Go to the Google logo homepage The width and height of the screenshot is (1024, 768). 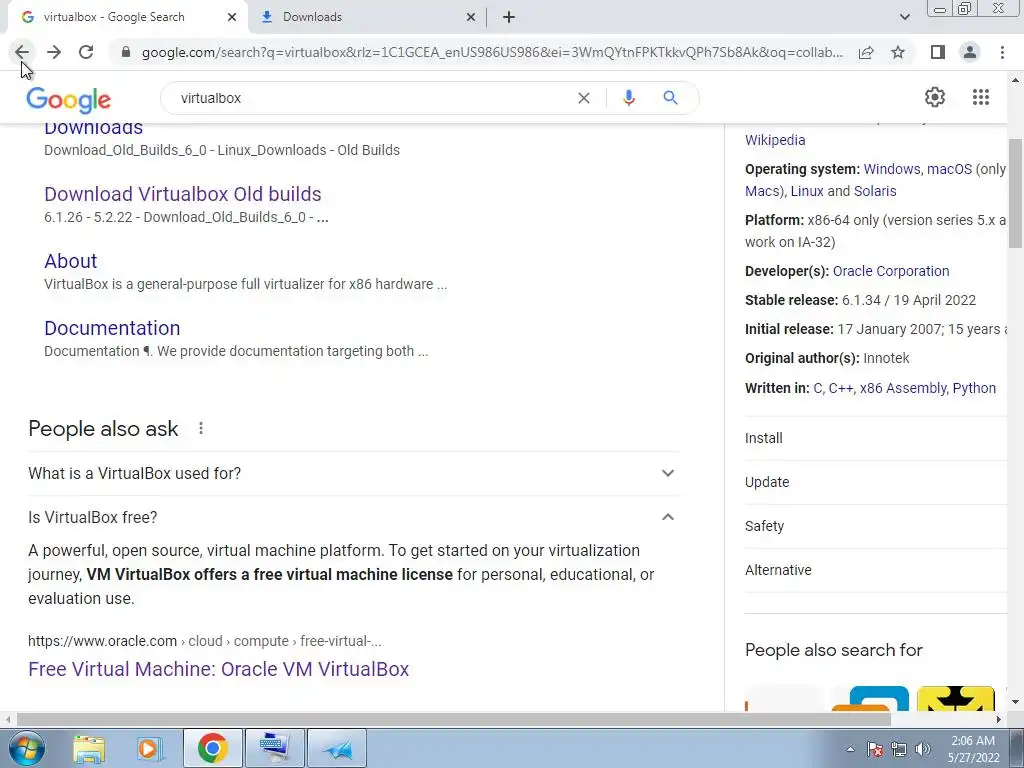(x=69, y=100)
